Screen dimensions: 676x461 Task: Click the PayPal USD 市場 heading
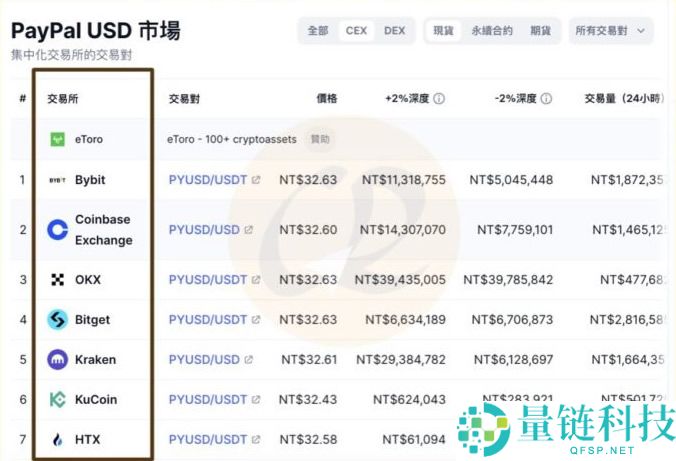(96, 31)
